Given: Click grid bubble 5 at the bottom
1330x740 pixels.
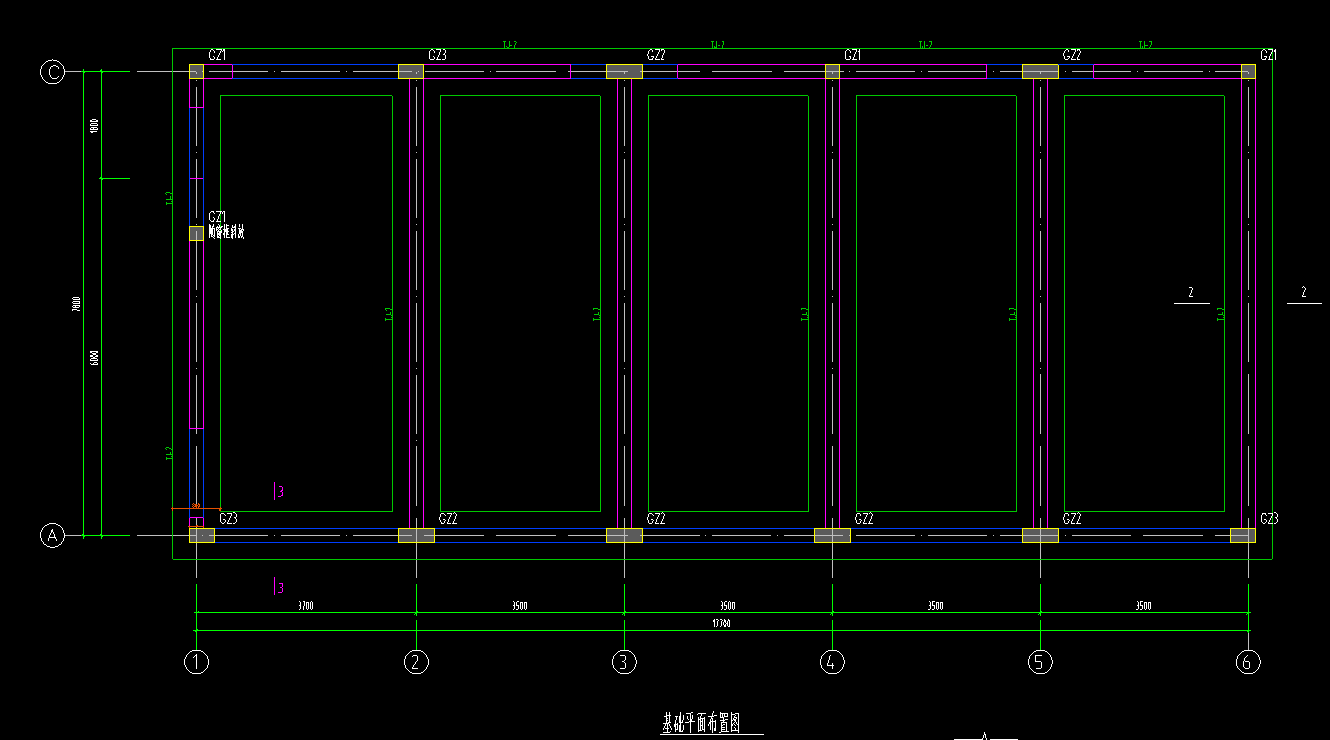Looking at the screenshot, I should point(1040,662).
